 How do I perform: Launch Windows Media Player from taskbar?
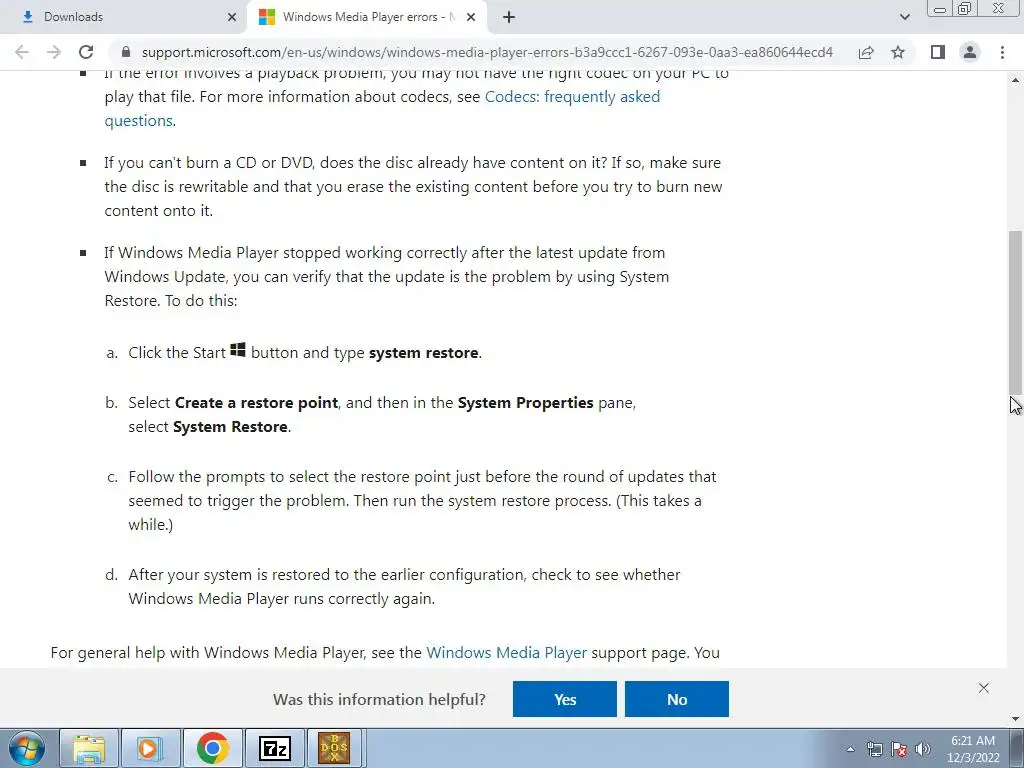[x=150, y=748]
